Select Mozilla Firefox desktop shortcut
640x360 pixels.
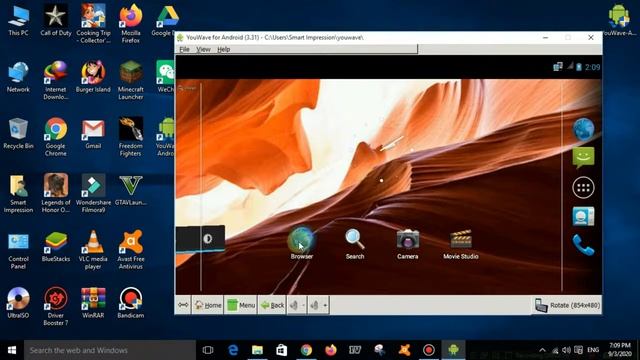tap(131, 24)
